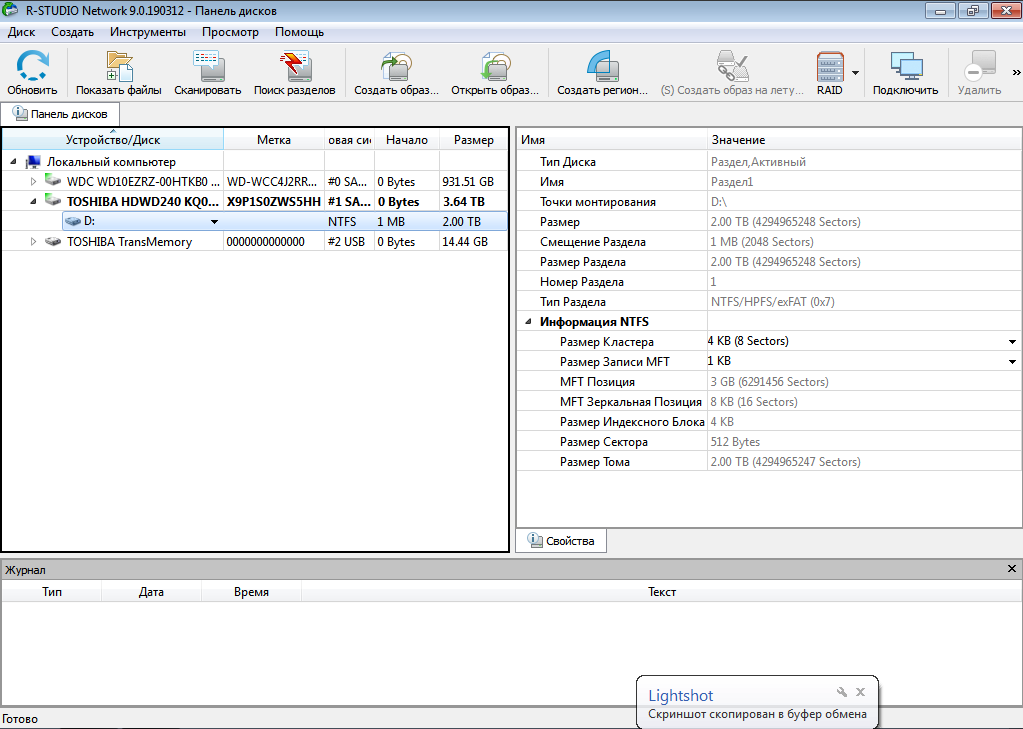1023x729 pixels.
Task: Sort by the Размер column header
Action: tap(473, 140)
